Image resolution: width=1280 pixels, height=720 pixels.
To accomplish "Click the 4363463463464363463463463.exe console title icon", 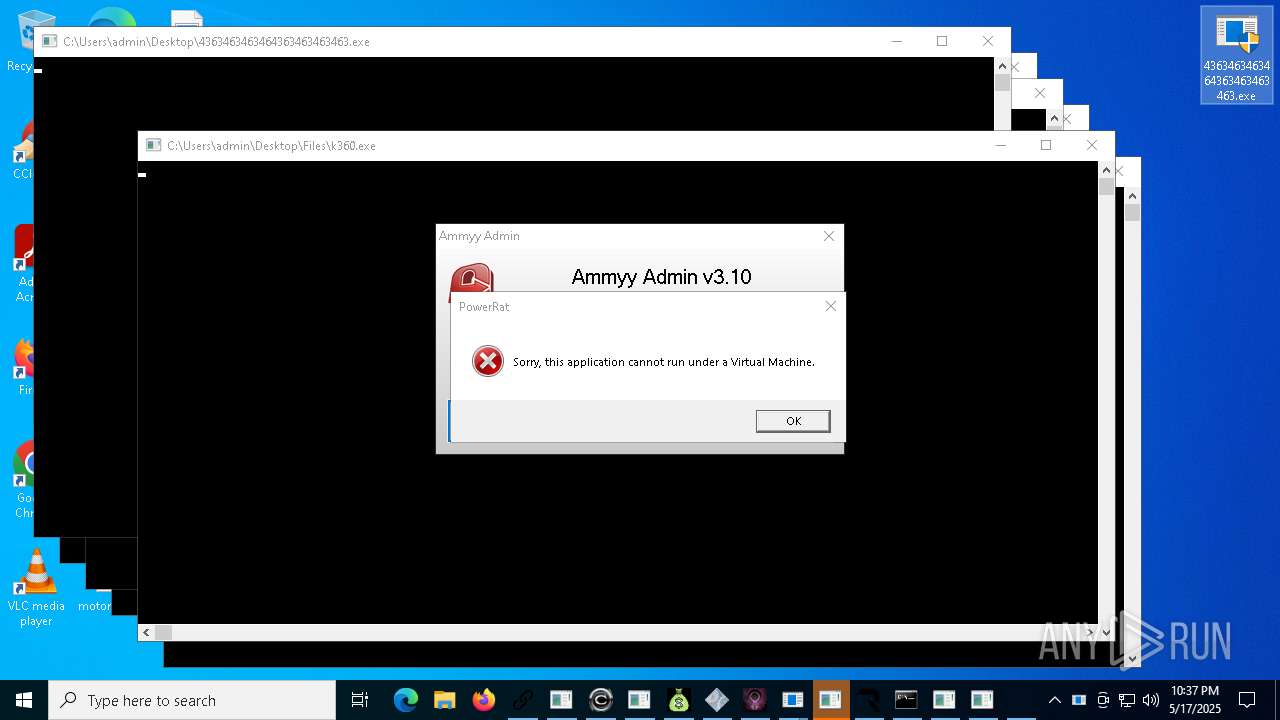I will click(x=49, y=42).
